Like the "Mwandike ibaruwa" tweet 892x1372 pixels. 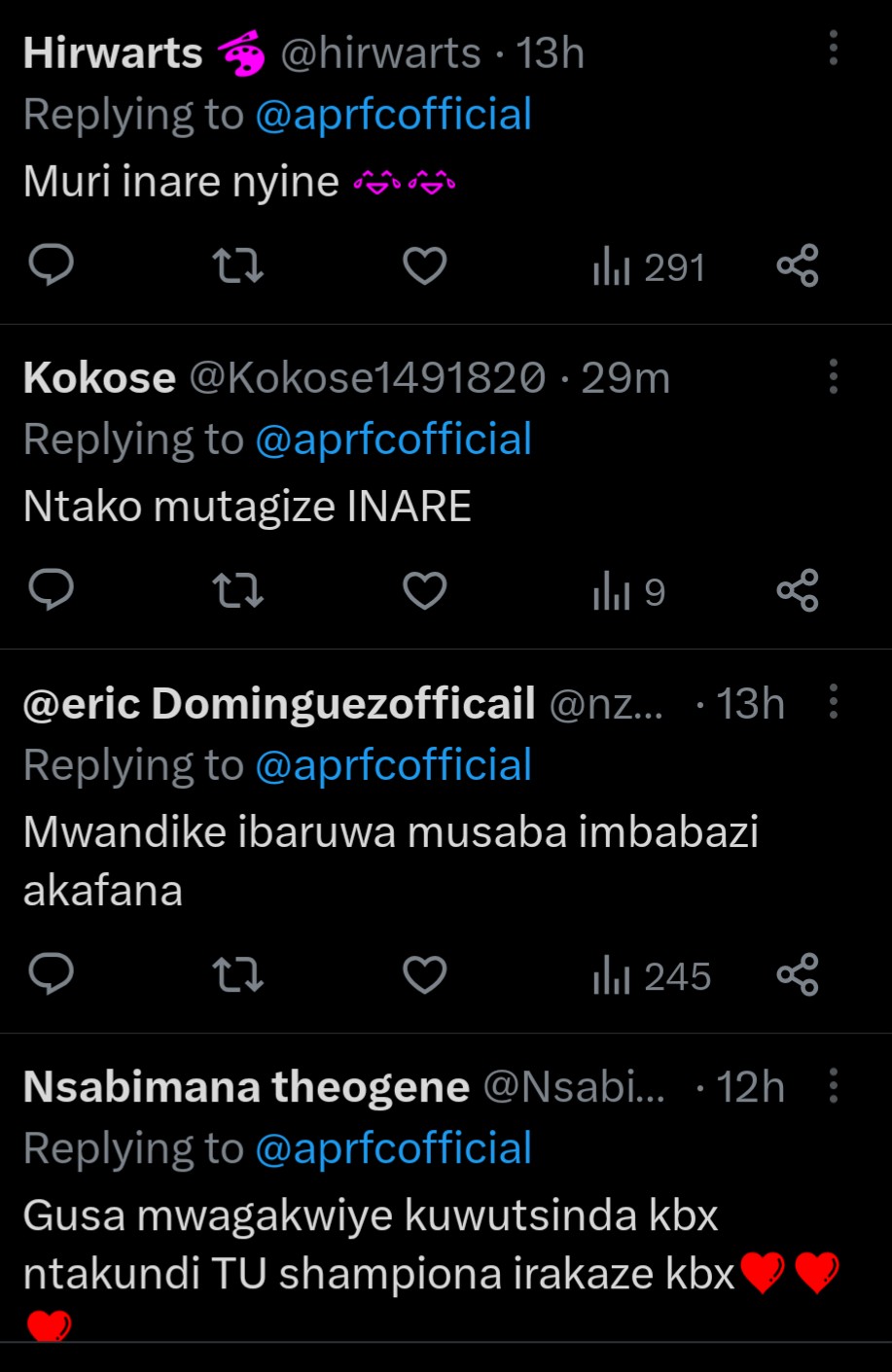tap(424, 974)
